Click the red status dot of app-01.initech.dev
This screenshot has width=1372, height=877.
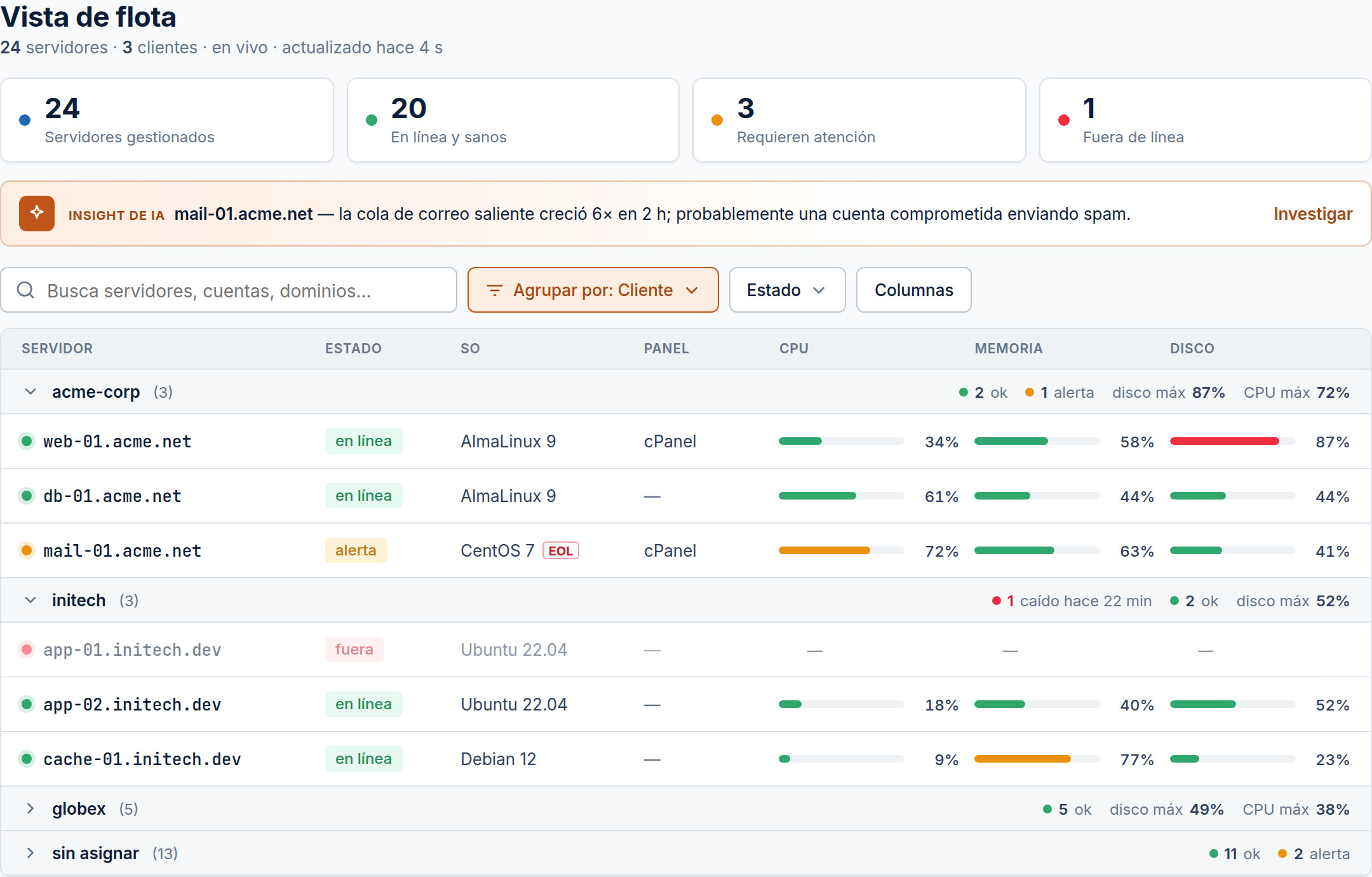pyautogui.click(x=27, y=649)
